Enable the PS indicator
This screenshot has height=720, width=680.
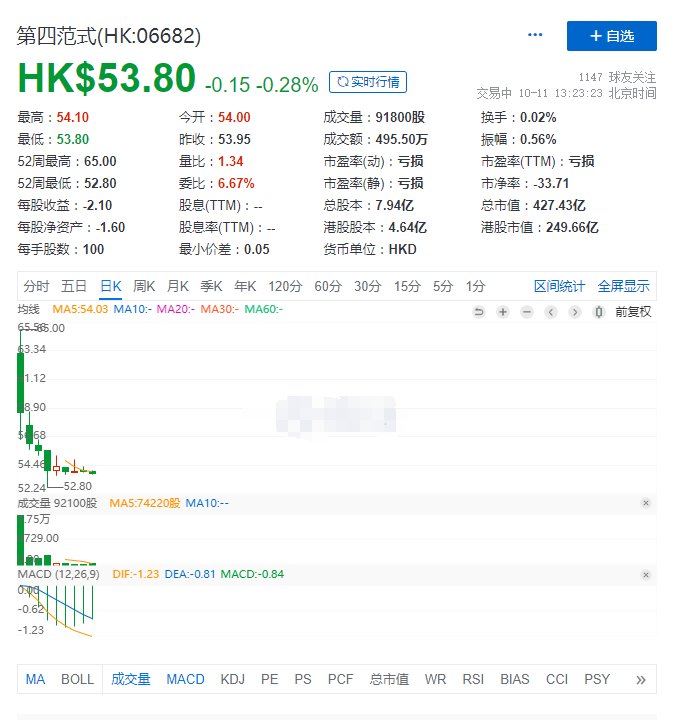(303, 679)
